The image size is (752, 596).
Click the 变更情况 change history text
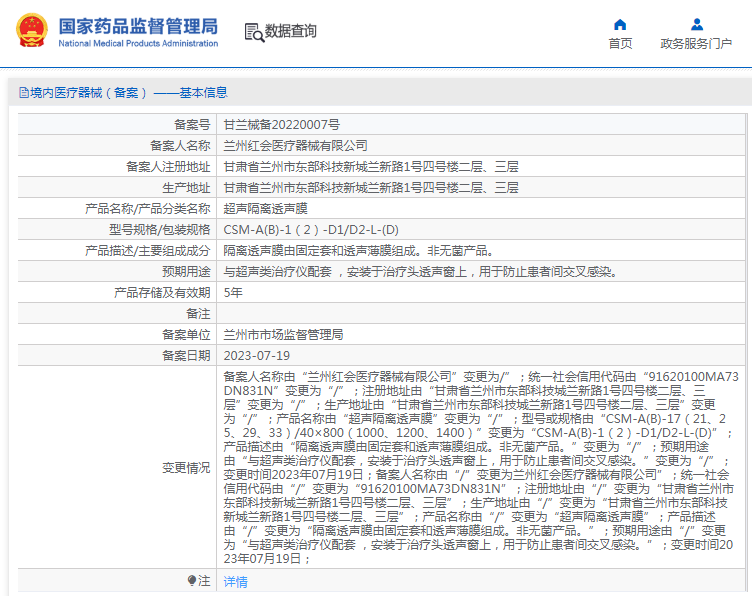(x=481, y=467)
